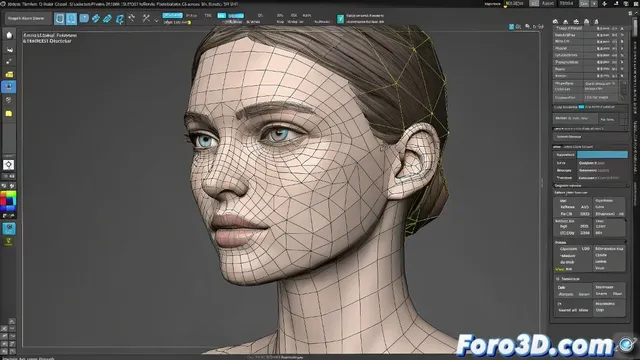Toggle the teal checkmark box in top toolbar
This screenshot has height=360, width=640.
click(340, 19)
